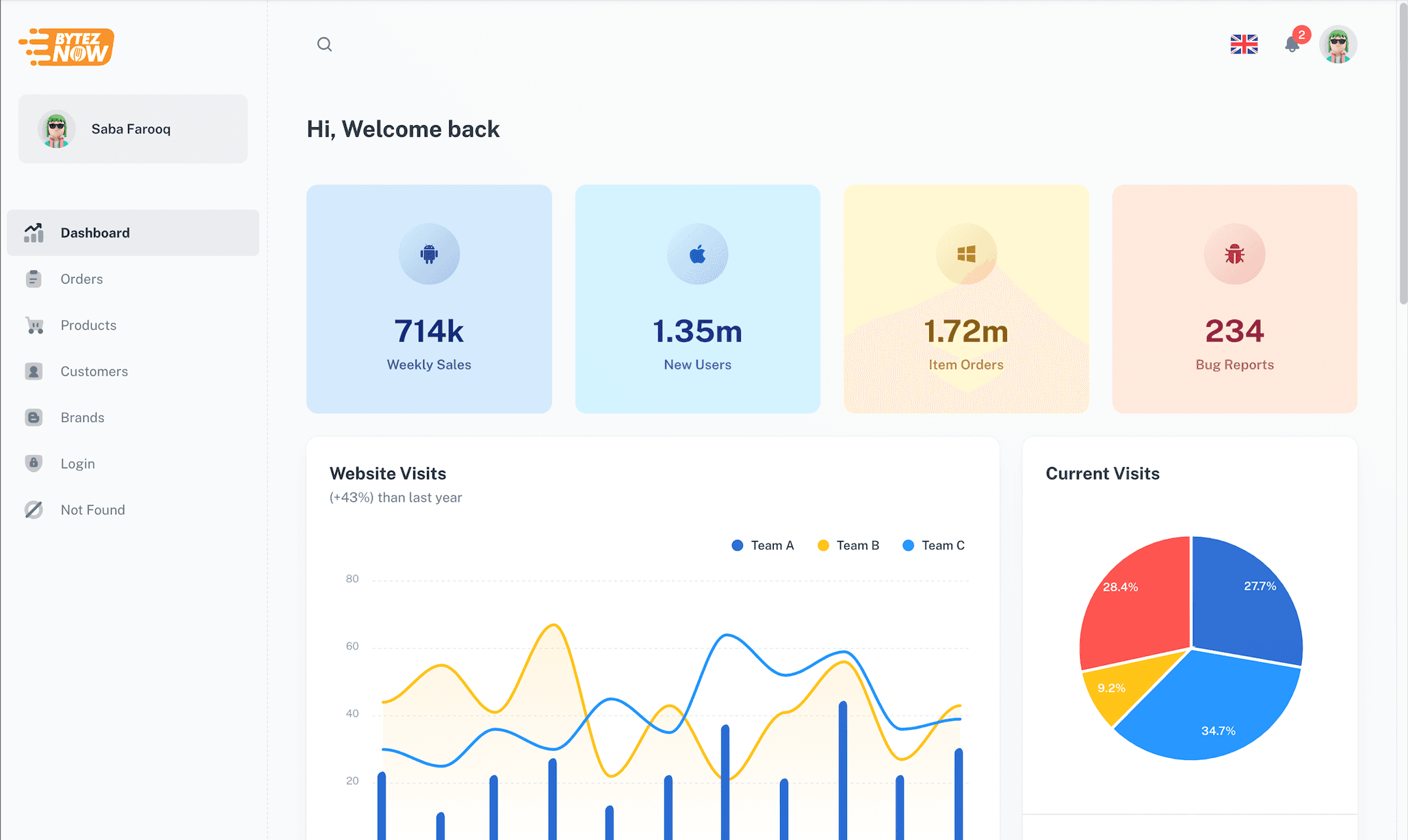Open the top-right user avatar menu
Viewport: 1408px width, 840px height.
[x=1338, y=45]
